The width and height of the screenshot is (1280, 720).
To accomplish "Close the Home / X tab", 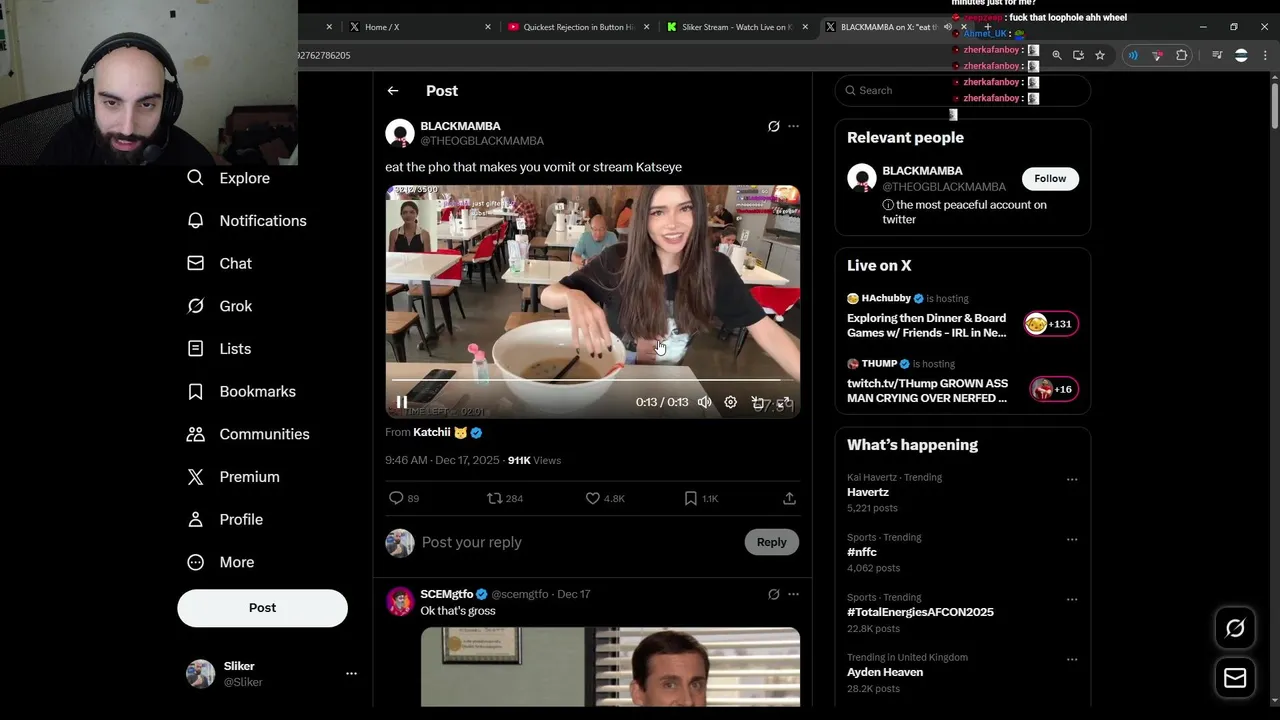I will coord(488,27).
